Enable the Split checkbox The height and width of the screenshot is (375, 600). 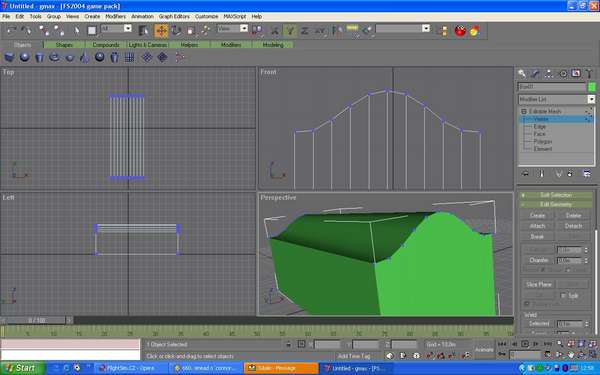[563, 296]
